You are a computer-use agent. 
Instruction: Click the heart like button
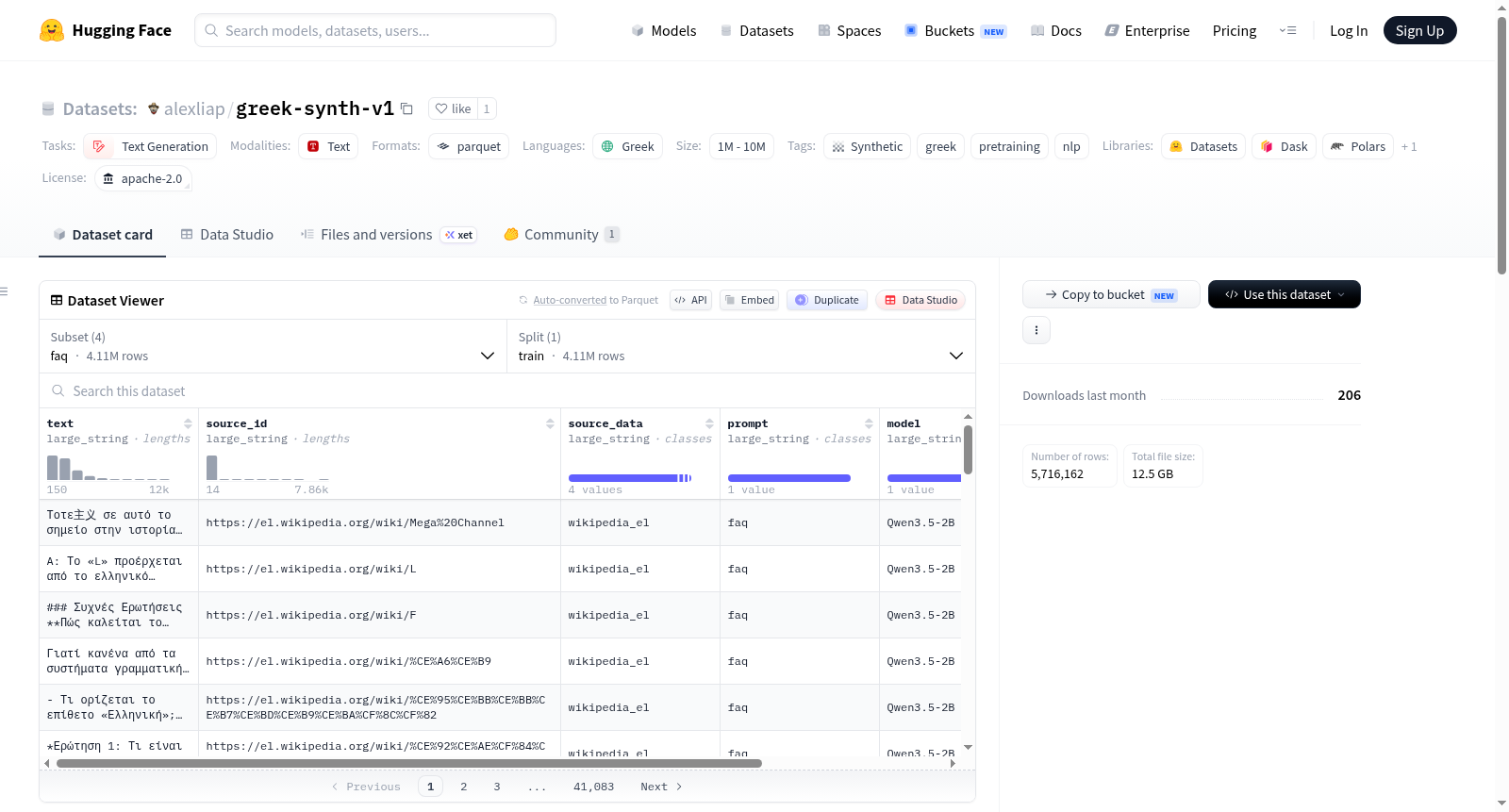tap(453, 108)
